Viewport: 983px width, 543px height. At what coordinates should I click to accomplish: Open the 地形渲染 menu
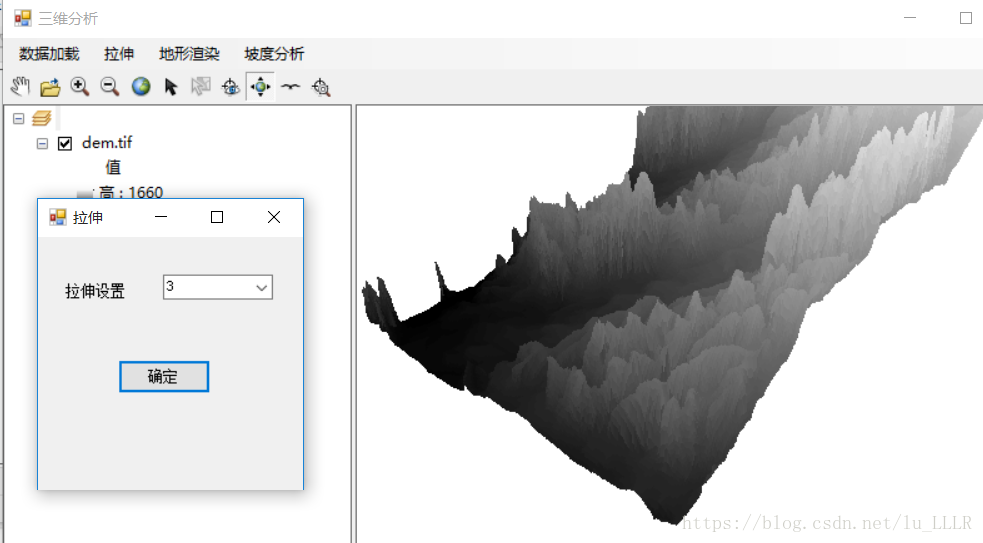189,54
